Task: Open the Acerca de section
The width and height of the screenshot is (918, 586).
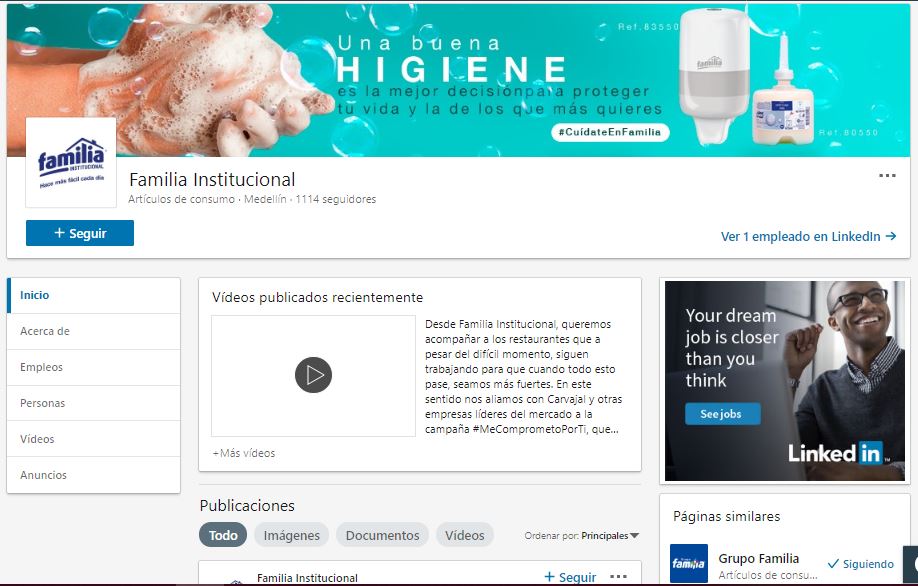Action: 94,331
